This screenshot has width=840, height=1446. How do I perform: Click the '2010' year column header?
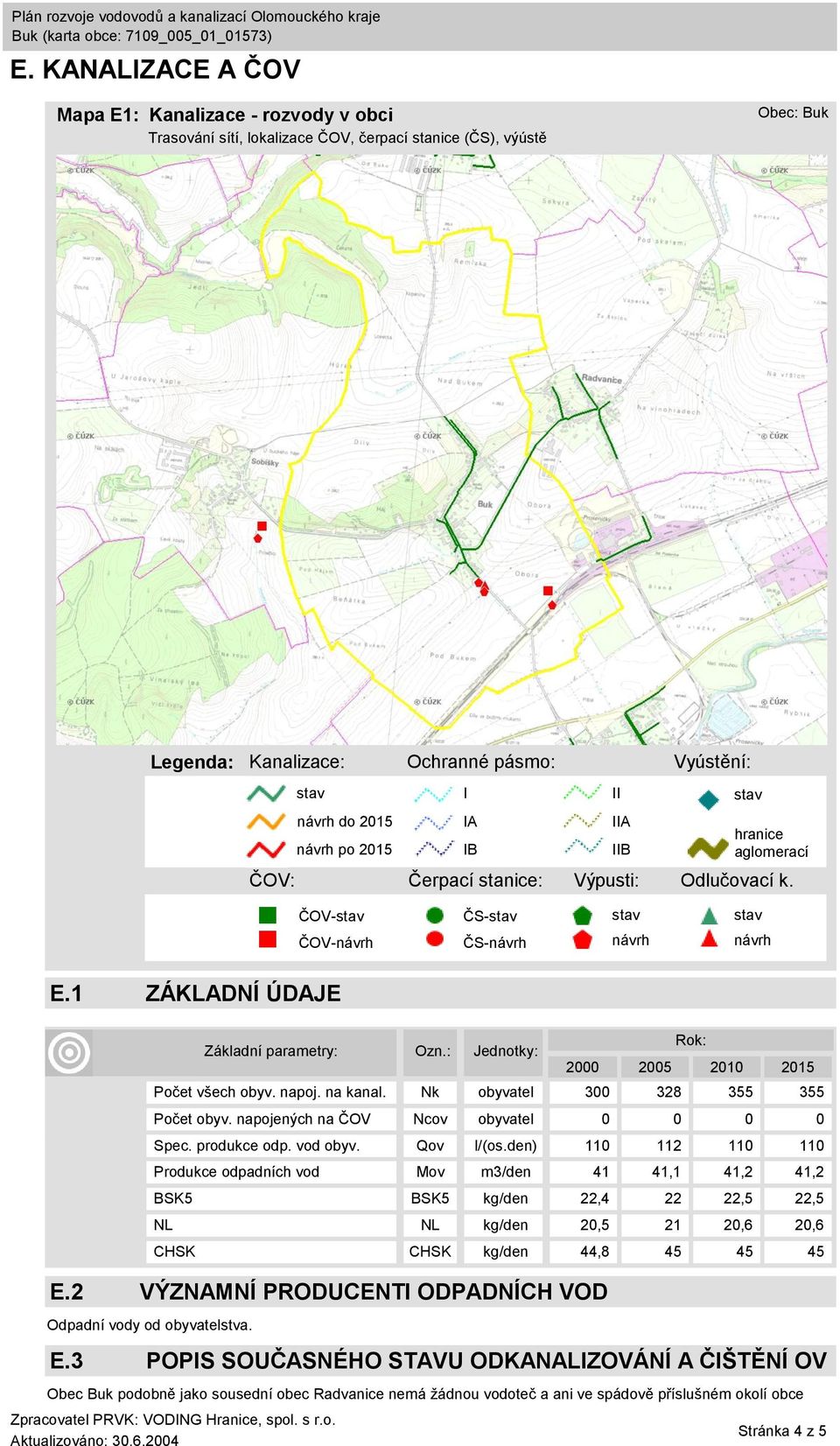tap(726, 1066)
